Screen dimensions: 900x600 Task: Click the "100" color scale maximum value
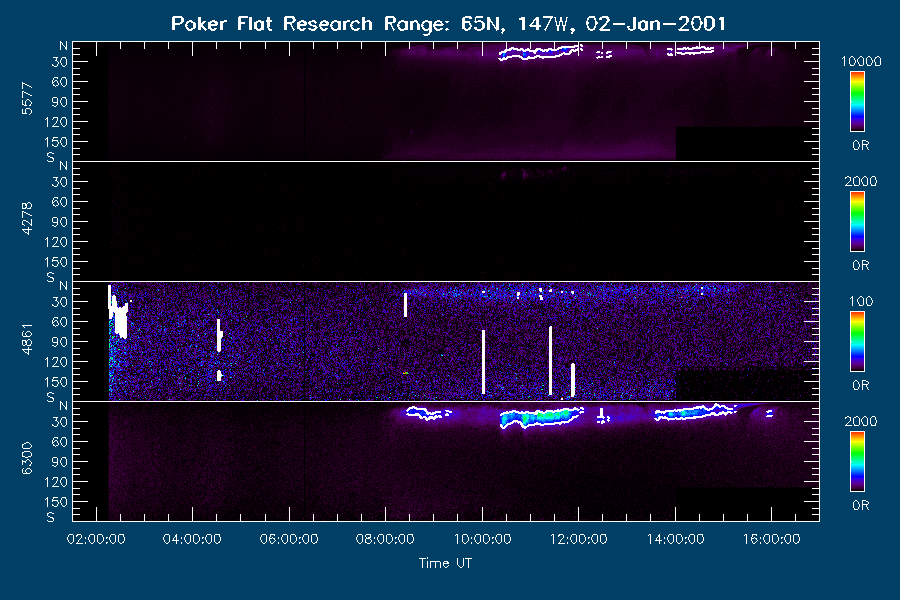coord(861,302)
